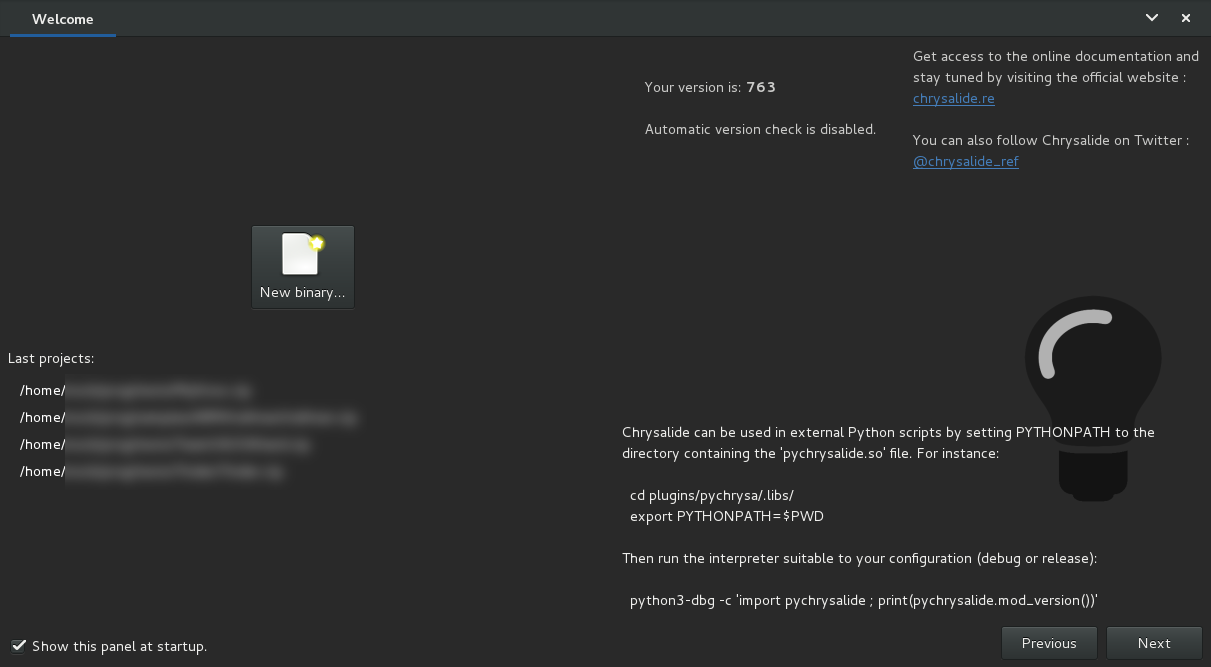Open the first /home/ recent project
Image resolution: width=1211 pixels, height=667 pixels.
click(x=135, y=390)
